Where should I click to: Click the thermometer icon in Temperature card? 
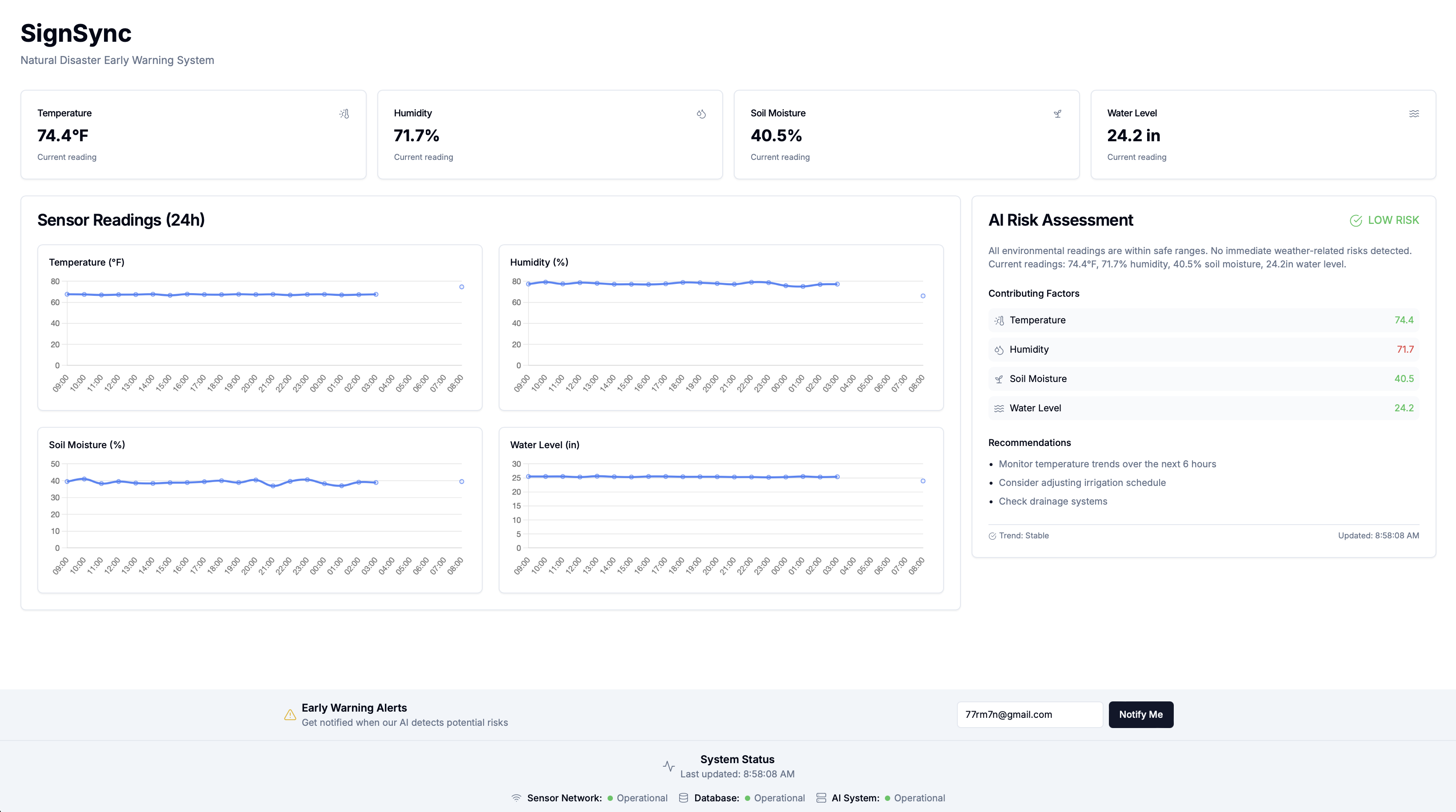[x=344, y=114]
